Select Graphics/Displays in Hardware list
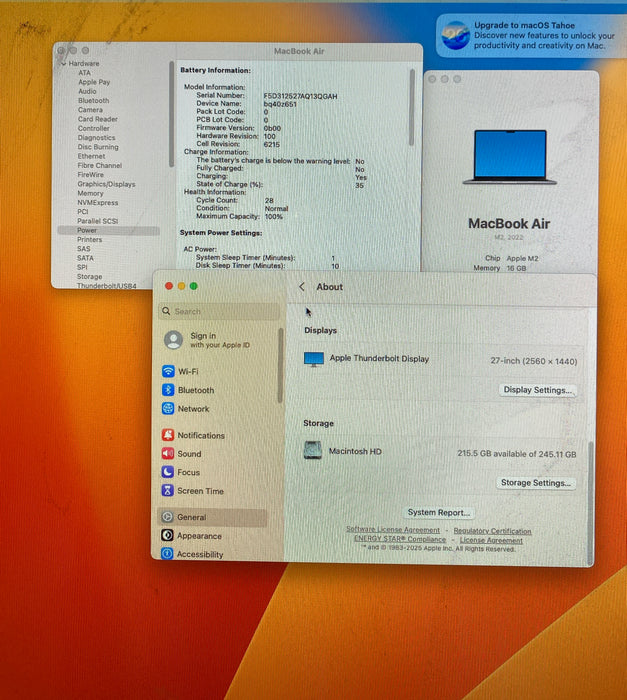 [x=106, y=184]
